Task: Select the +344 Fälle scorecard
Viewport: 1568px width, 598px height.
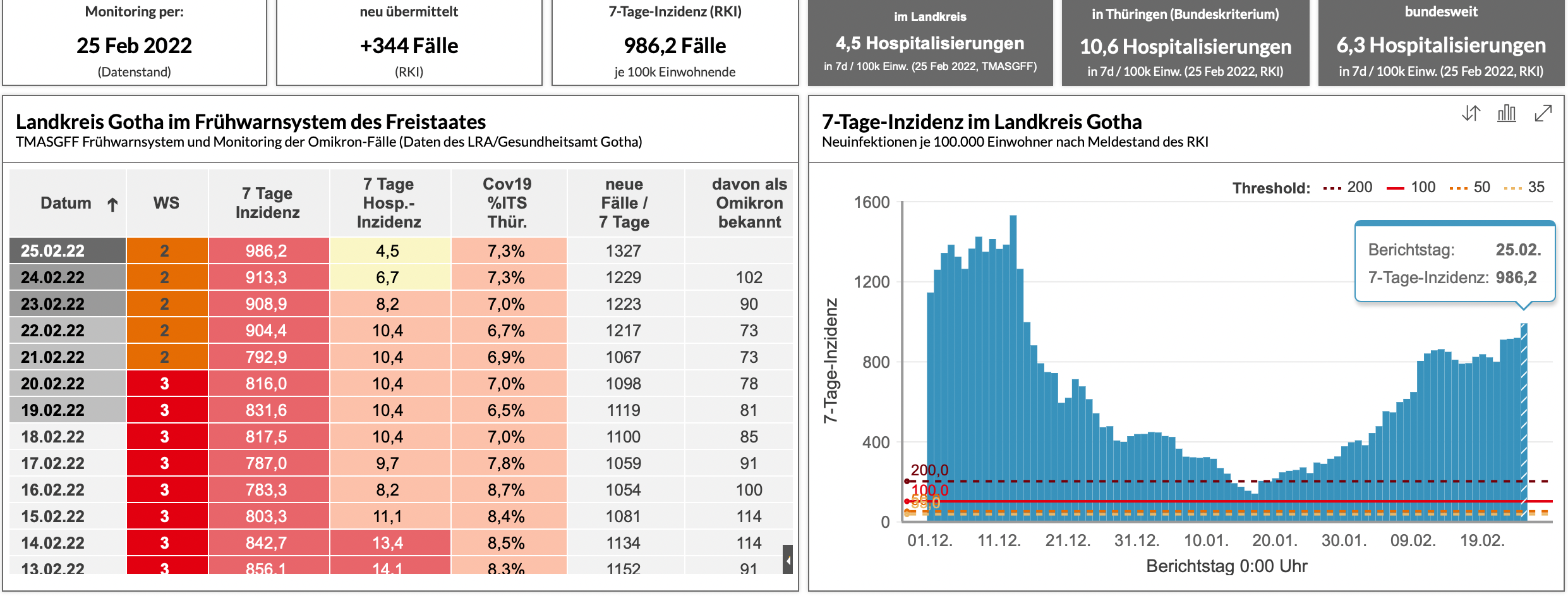Action: pyautogui.click(x=409, y=42)
